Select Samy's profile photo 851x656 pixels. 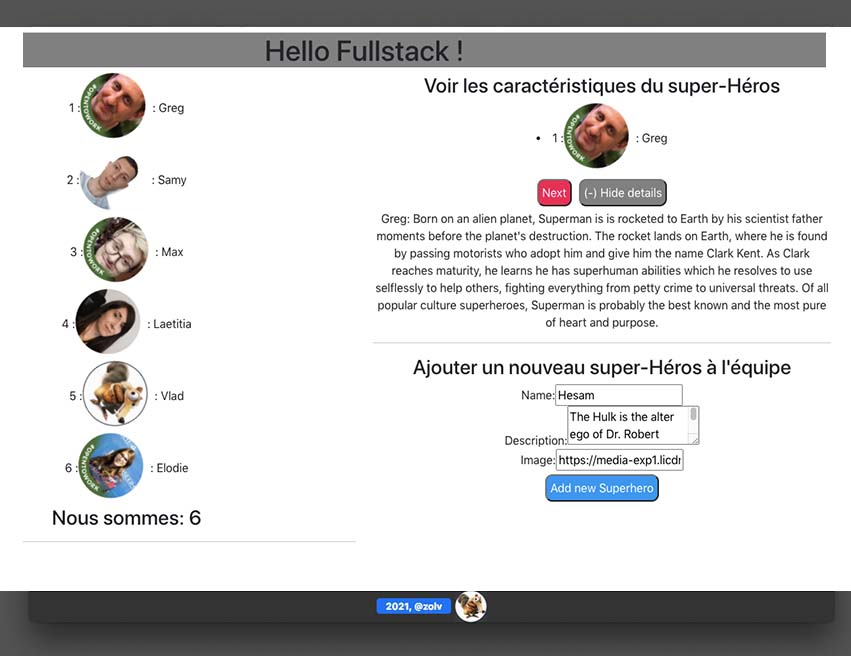click(x=109, y=180)
